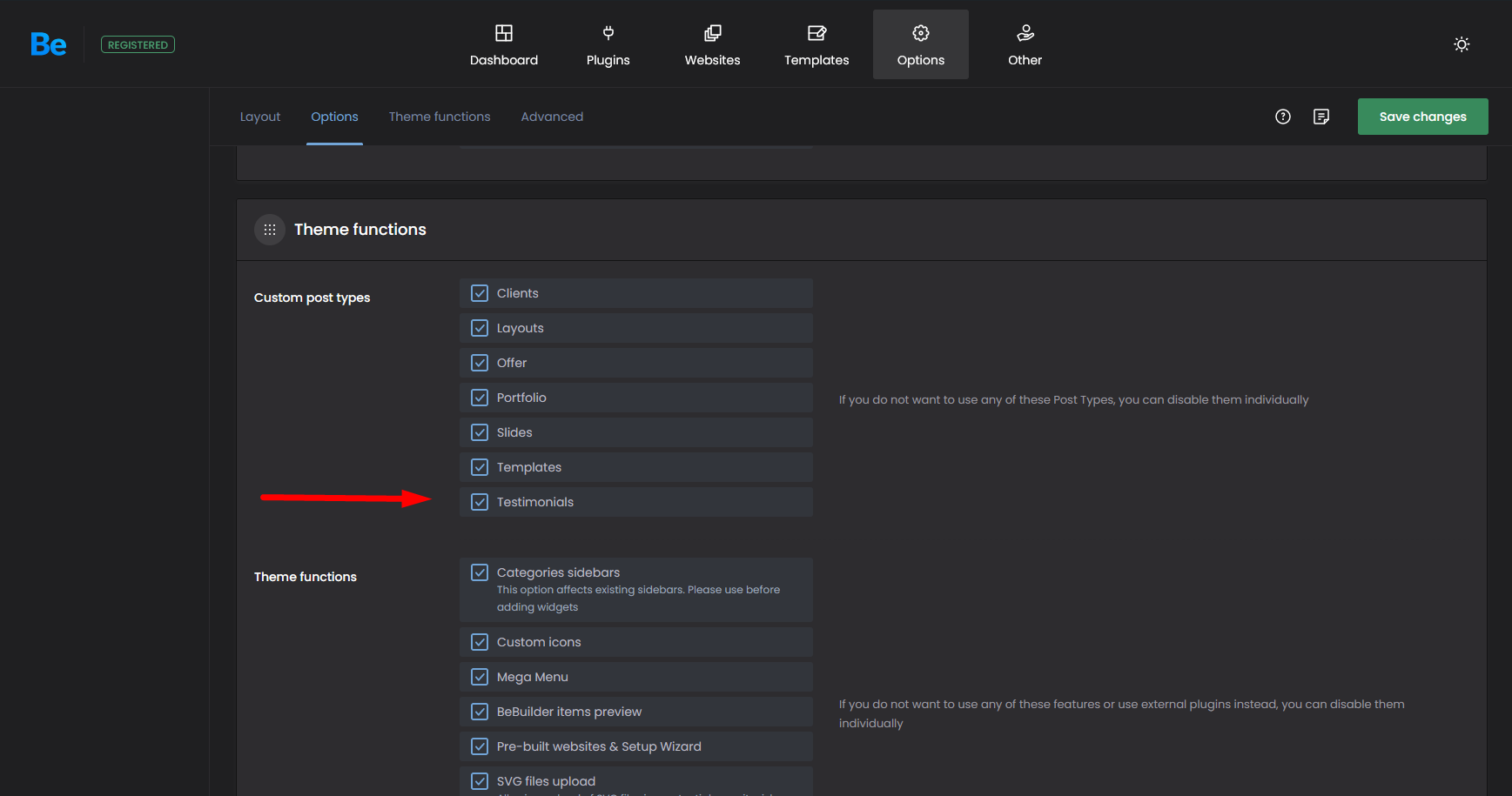Disable the Testimonials post type

pyautogui.click(x=480, y=502)
